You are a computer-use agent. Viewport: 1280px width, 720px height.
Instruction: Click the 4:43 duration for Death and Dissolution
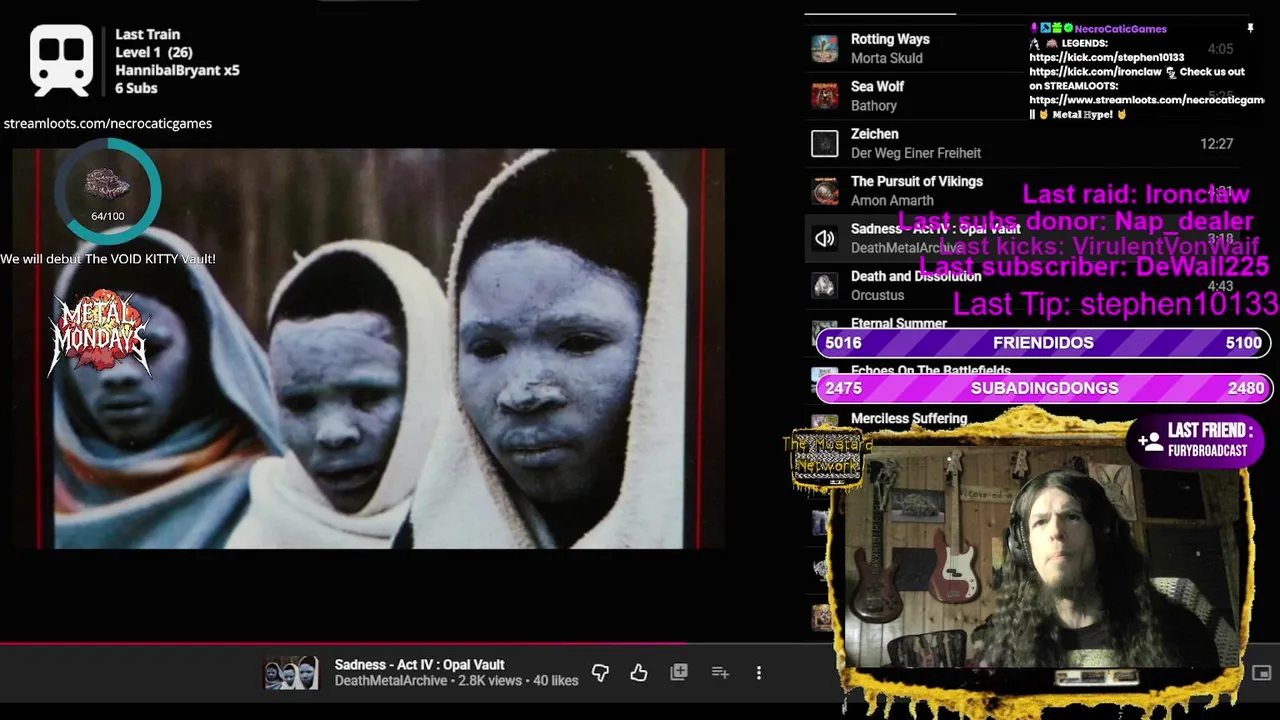coord(1220,286)
